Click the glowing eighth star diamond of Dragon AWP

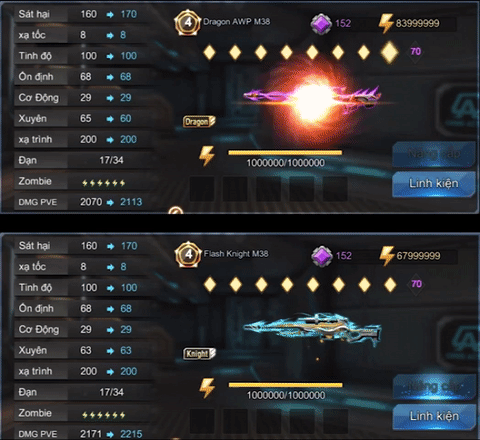click(389, 52)
